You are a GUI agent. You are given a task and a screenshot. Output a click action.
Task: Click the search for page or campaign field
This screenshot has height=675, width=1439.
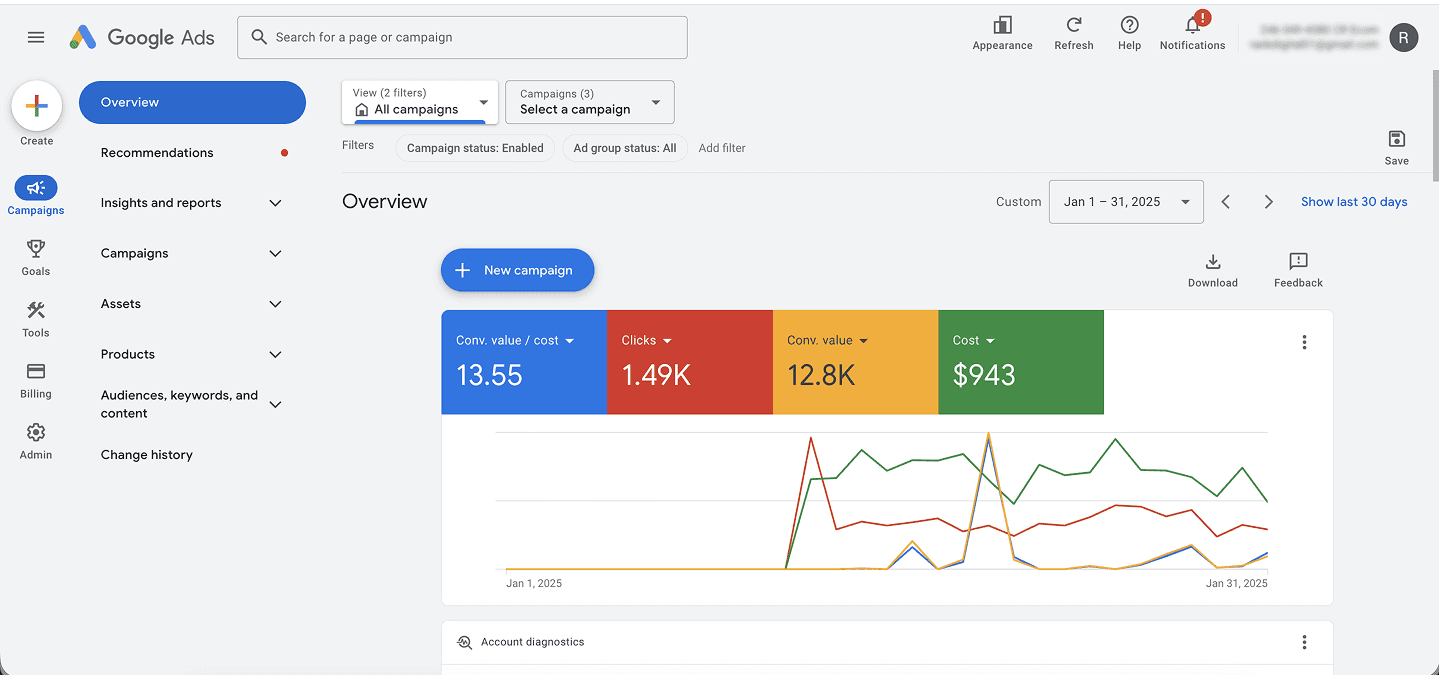coord(462,37)
